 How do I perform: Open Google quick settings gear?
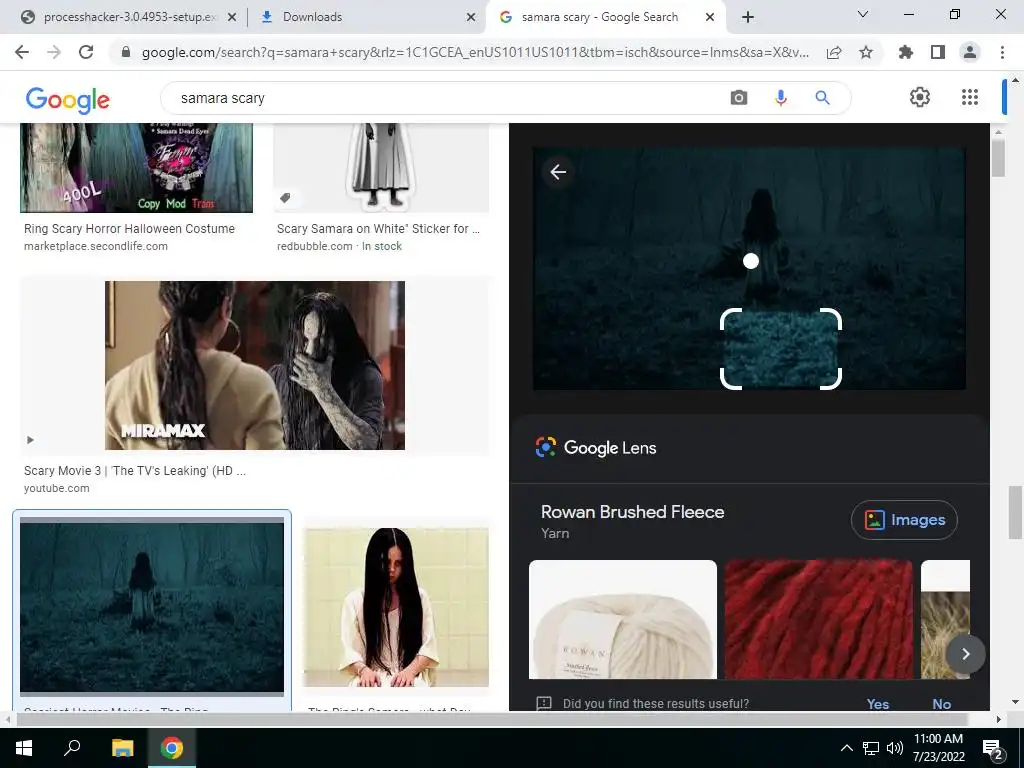920,97
